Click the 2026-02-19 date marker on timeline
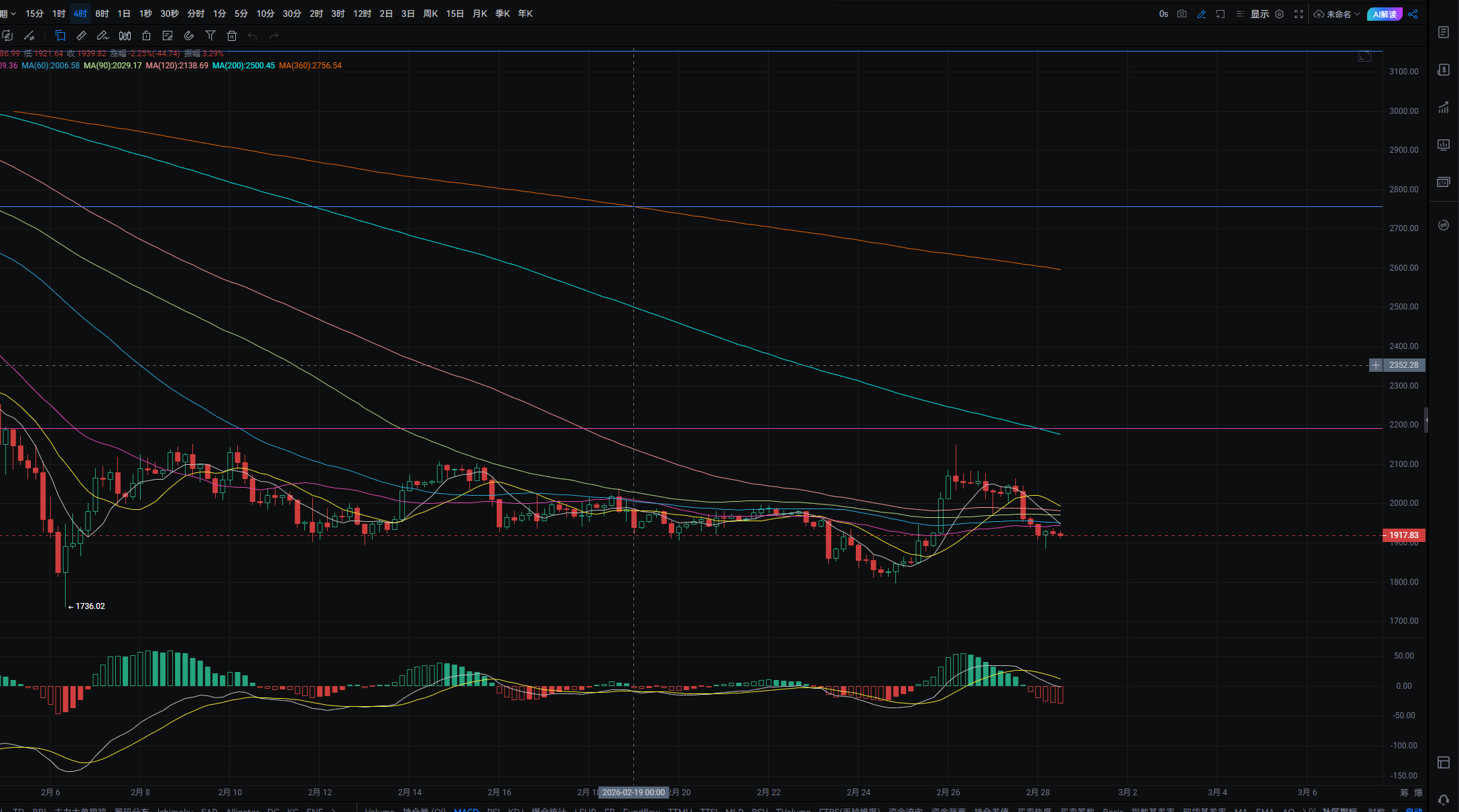Viewport: 1459px width, 812px height. pyautogui.click(x=633, y=792)
